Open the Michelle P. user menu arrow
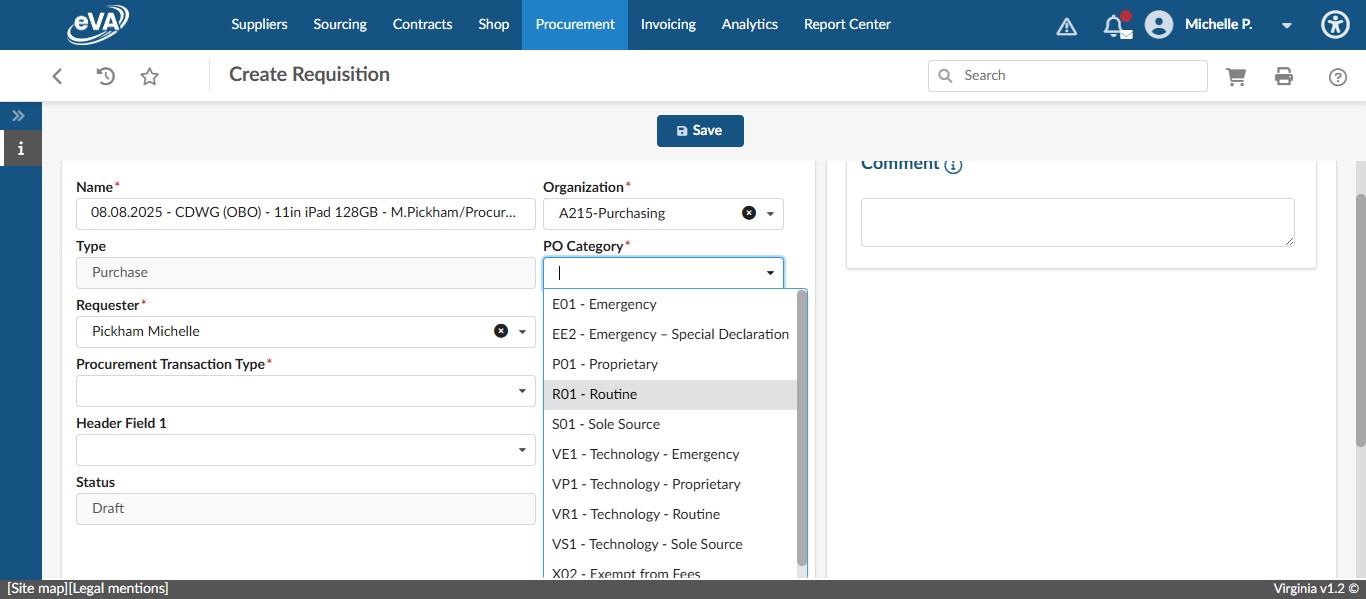1366x599 pixels. (x=1287, y=25)
